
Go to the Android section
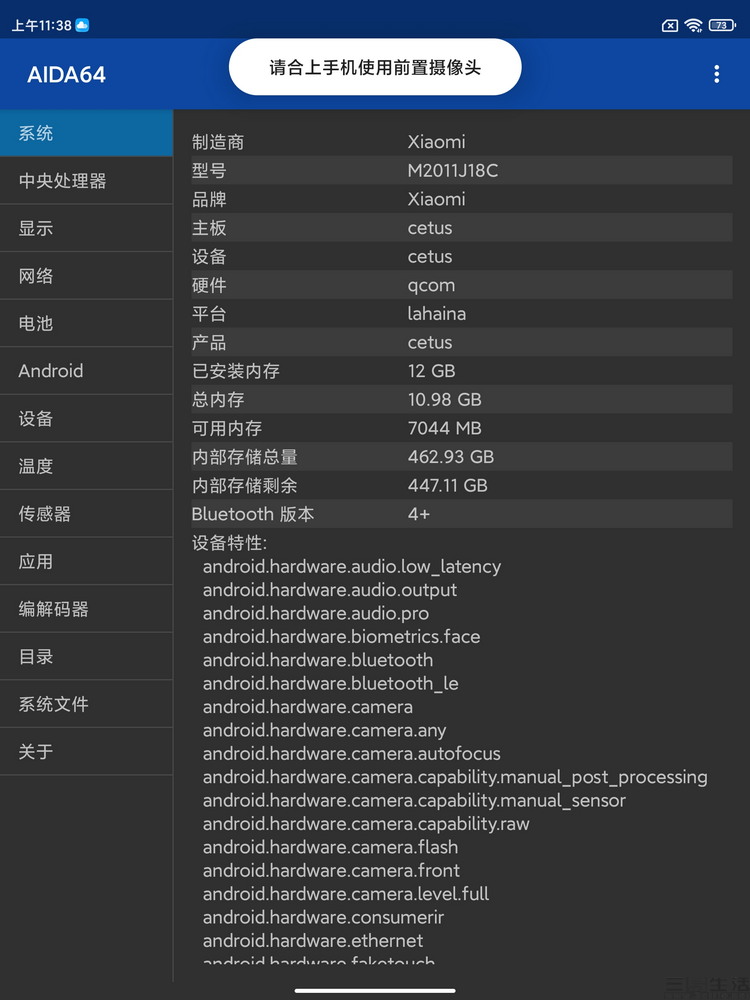tap(86, 371)
